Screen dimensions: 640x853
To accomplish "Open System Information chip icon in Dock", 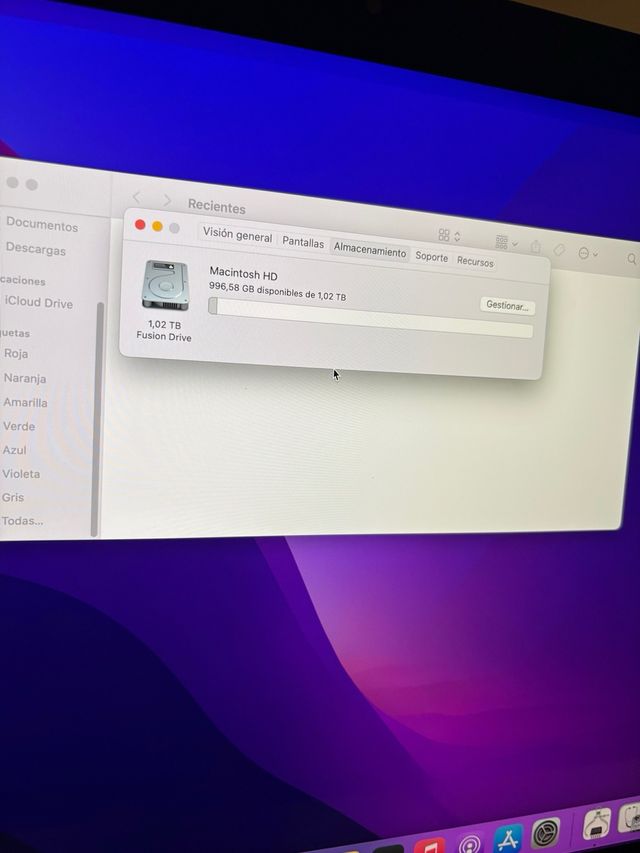I will (x=597, y=823).
